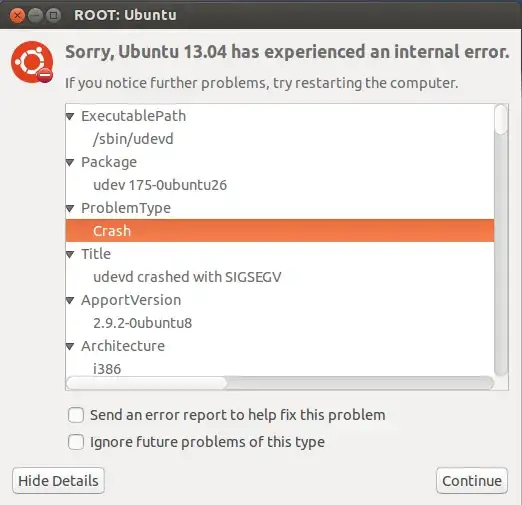Click the horizontal scrollbar of details list
This screenshot has height=505, width=522.
click(280, 383)
